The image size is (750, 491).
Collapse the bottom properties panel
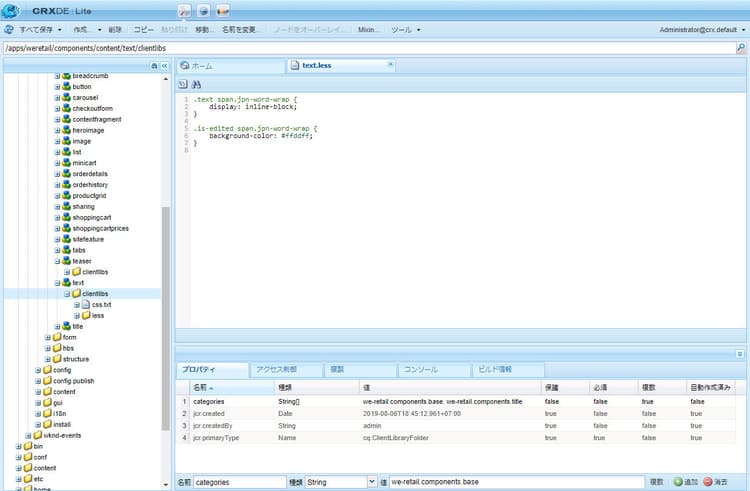[x=740, y=353]
